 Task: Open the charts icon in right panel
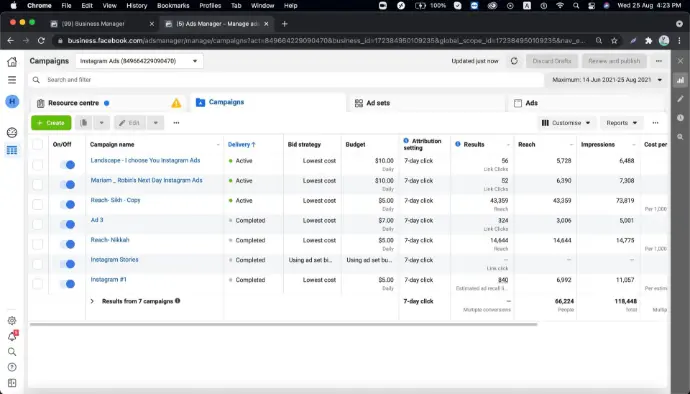[680, 80]
